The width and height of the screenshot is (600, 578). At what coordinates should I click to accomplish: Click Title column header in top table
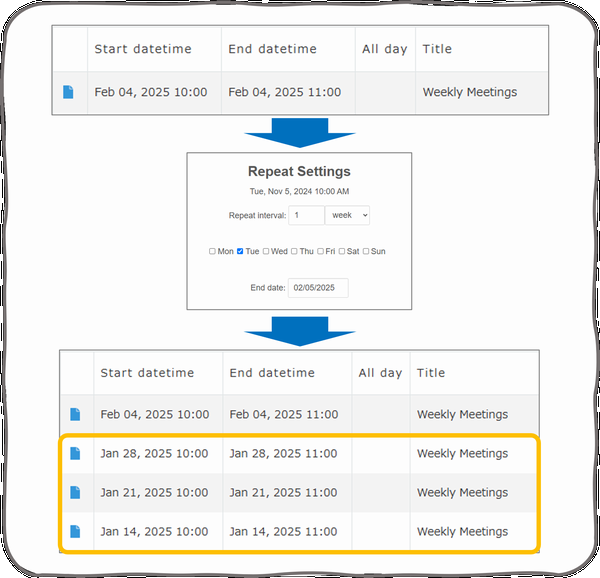(437, 49)
